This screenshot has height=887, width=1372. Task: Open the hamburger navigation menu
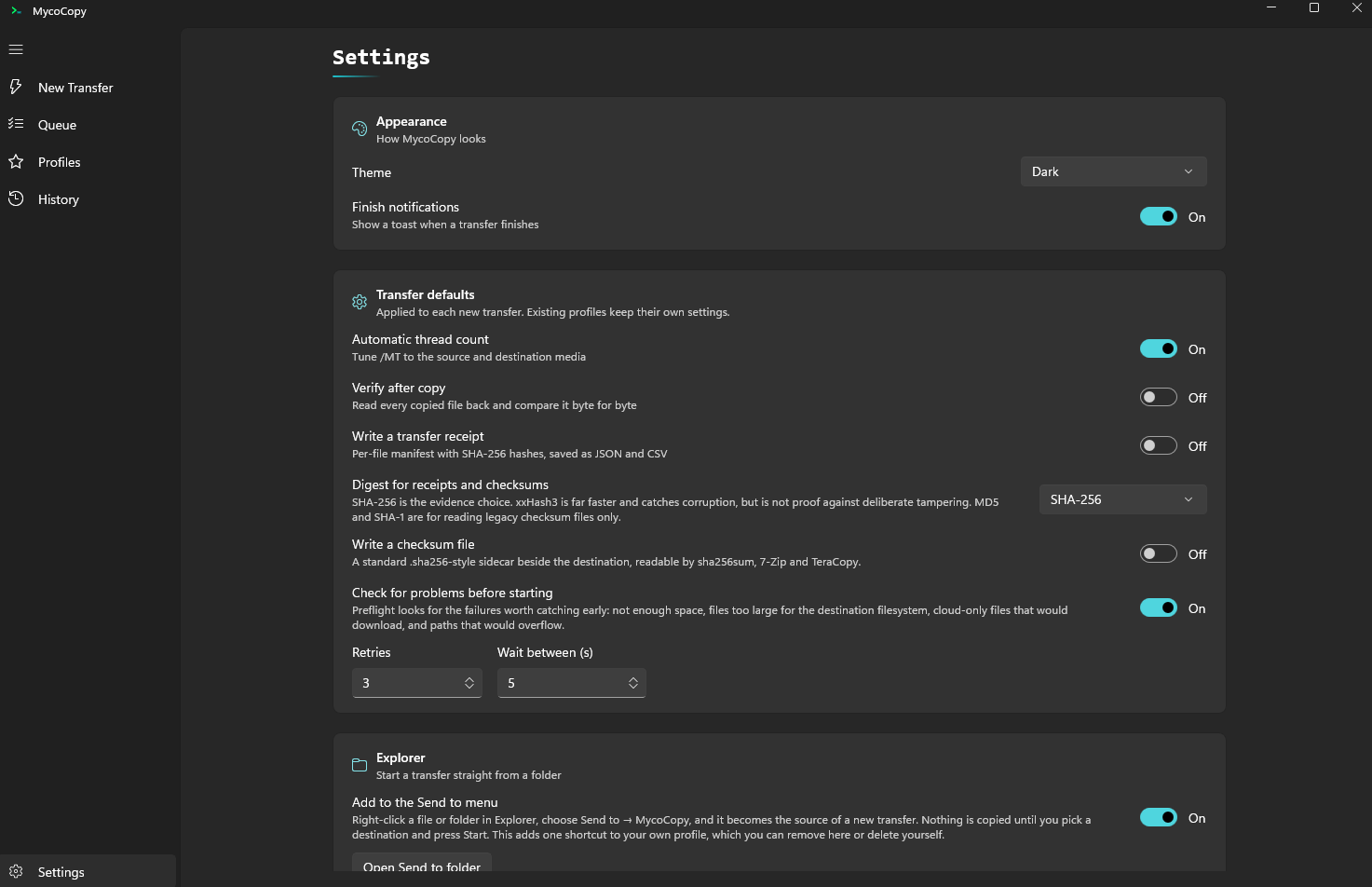[x=16, y=49]
